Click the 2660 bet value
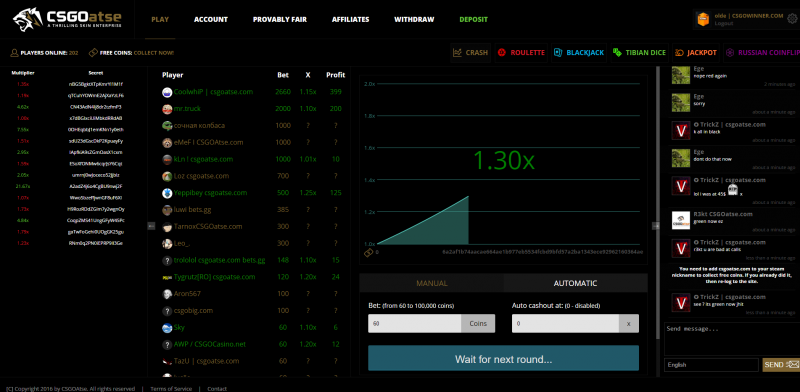 click(283, 92)
